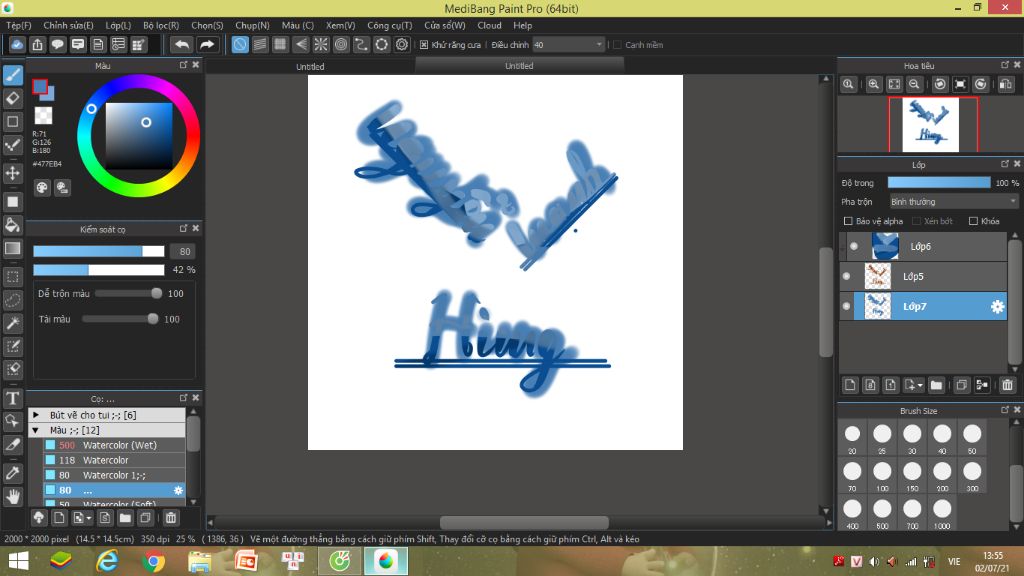Select the Eraser tool
This screenshot has width=1024, height=576.
click(13, 99)
